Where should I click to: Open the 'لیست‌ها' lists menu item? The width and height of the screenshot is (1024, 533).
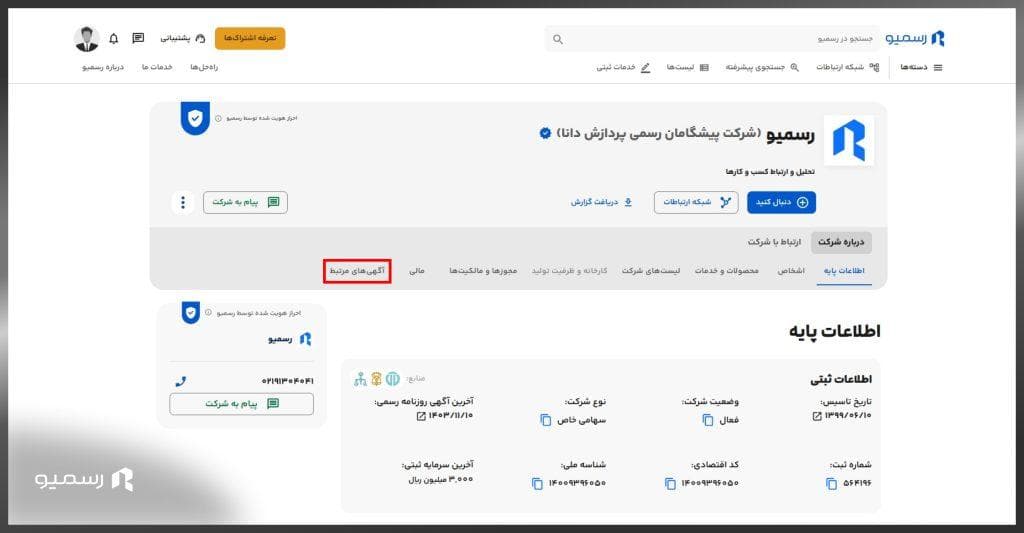tap(687, 67)
